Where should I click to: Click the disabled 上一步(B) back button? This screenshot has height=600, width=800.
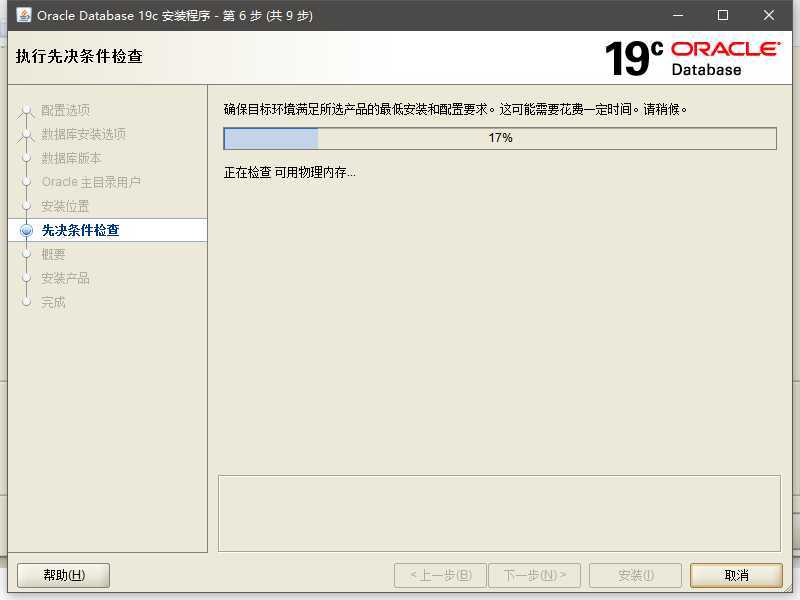tap(441, 576)
